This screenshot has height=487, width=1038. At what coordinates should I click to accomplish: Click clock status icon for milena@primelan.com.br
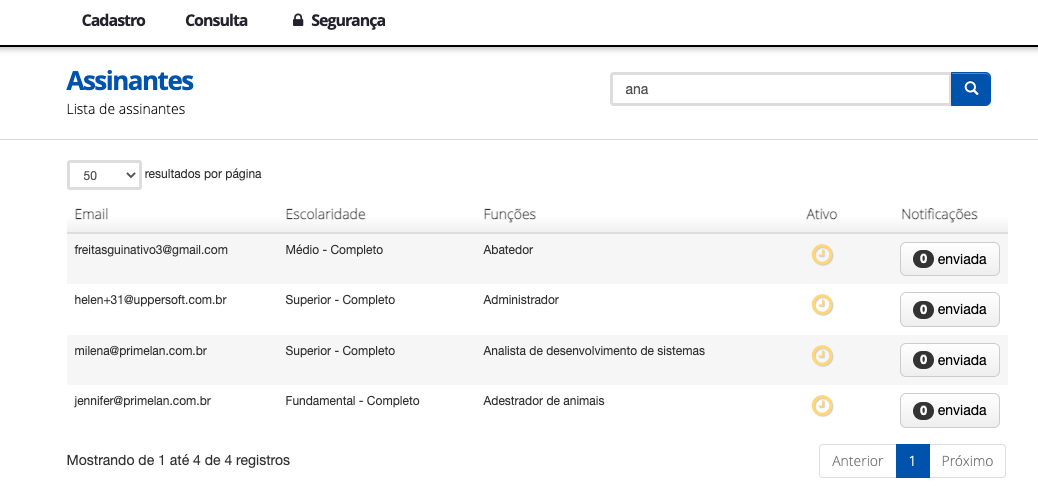822,356
